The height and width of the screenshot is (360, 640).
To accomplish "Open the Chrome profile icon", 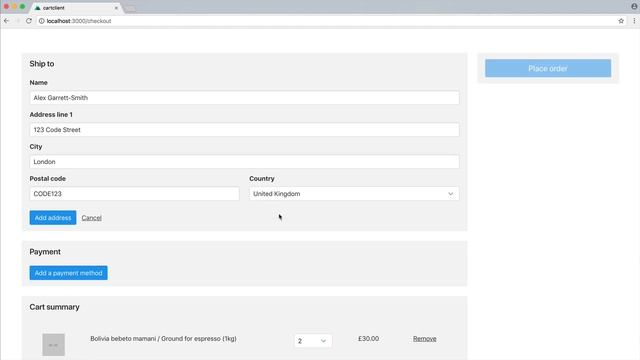I will tap(634, 6).
